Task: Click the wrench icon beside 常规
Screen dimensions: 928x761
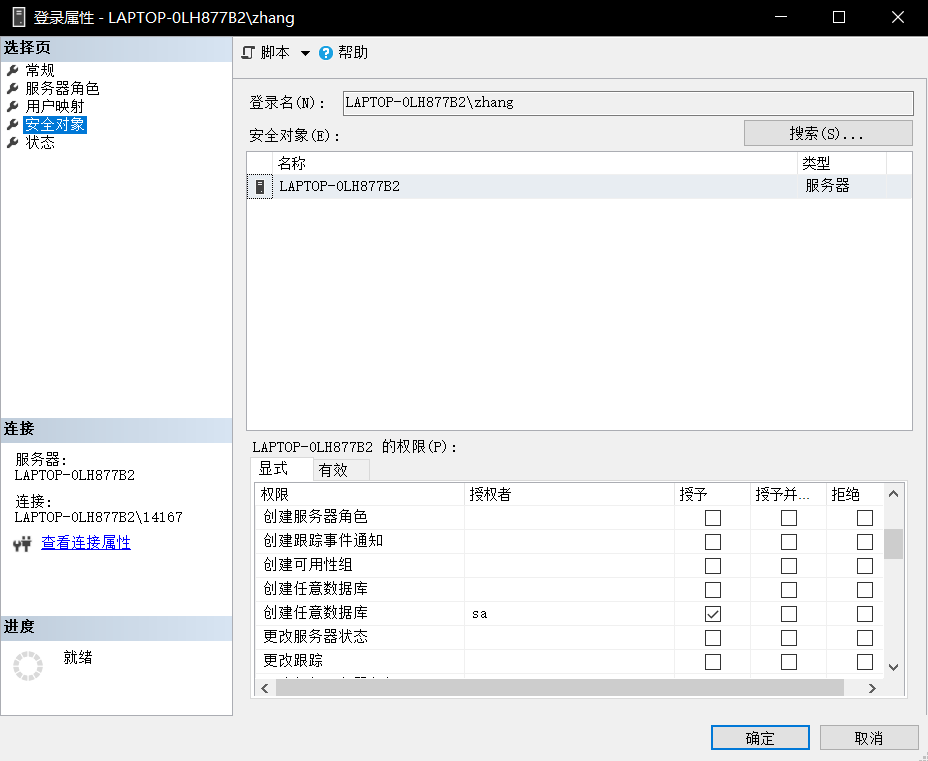Action: point(12,70)
